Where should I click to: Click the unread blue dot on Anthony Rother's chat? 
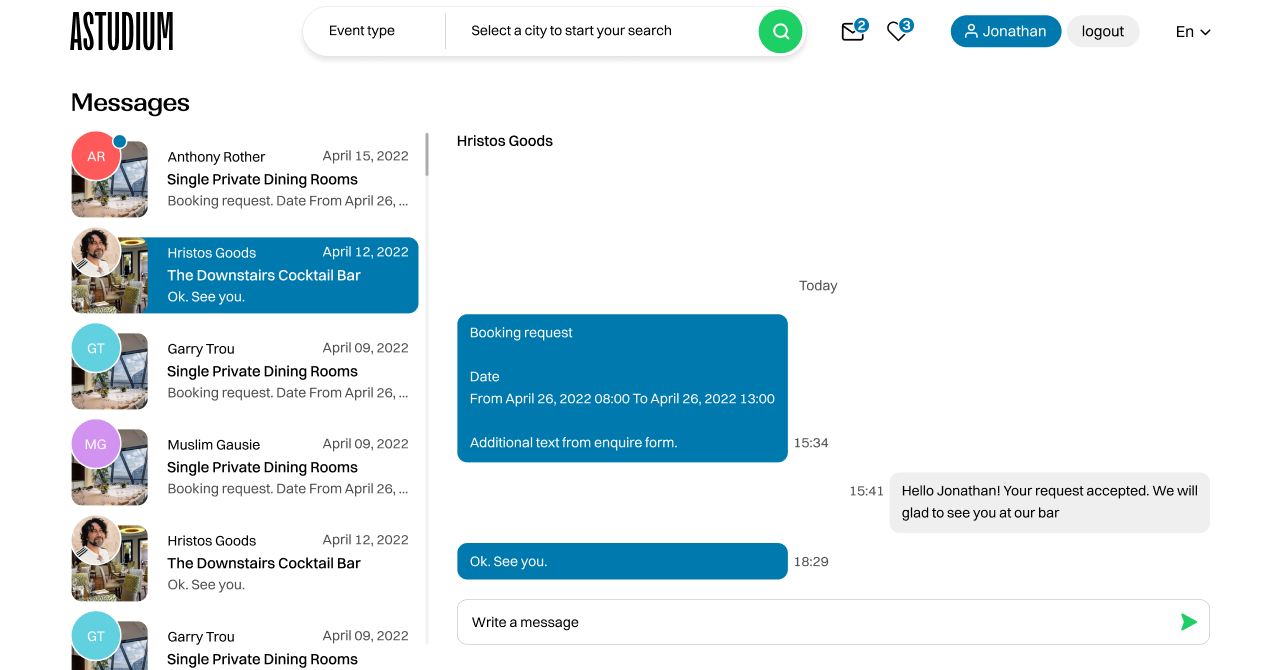coord(121,142)
